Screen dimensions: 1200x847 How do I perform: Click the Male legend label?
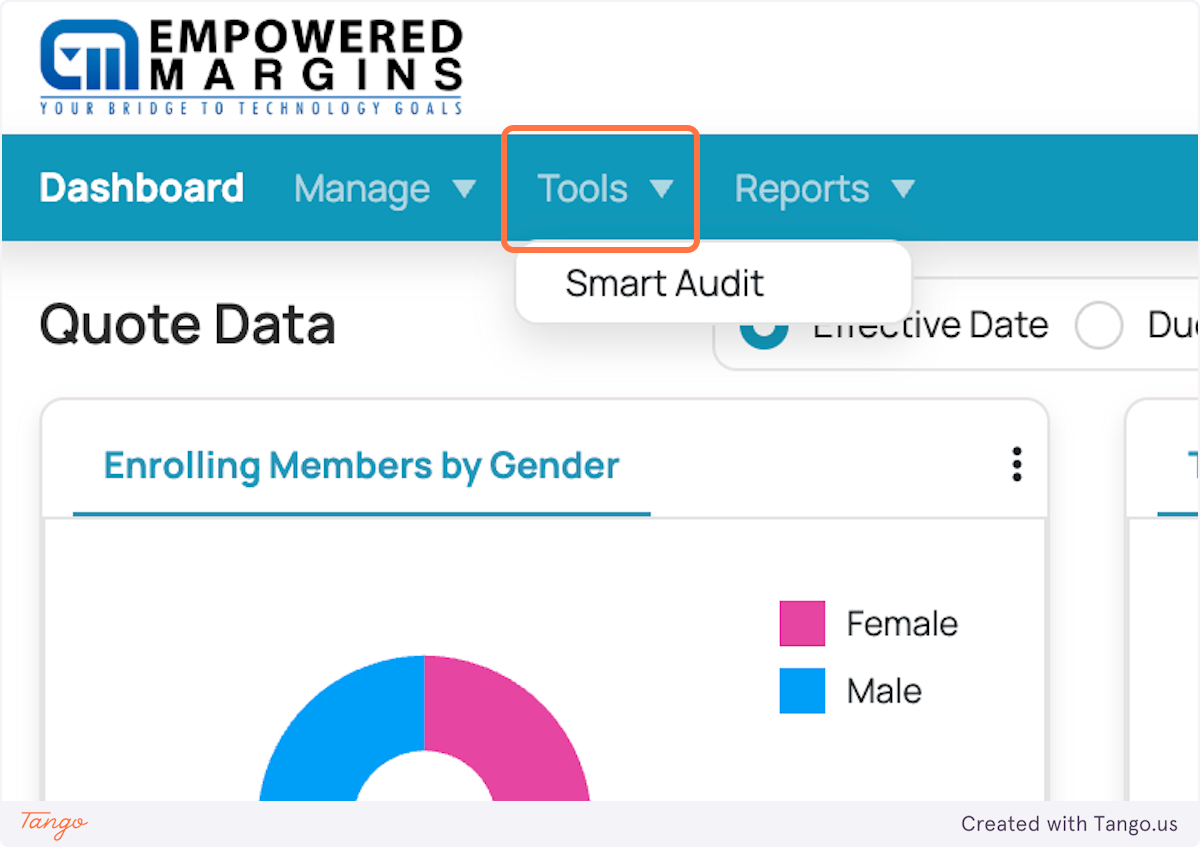(x=884, y=691)
